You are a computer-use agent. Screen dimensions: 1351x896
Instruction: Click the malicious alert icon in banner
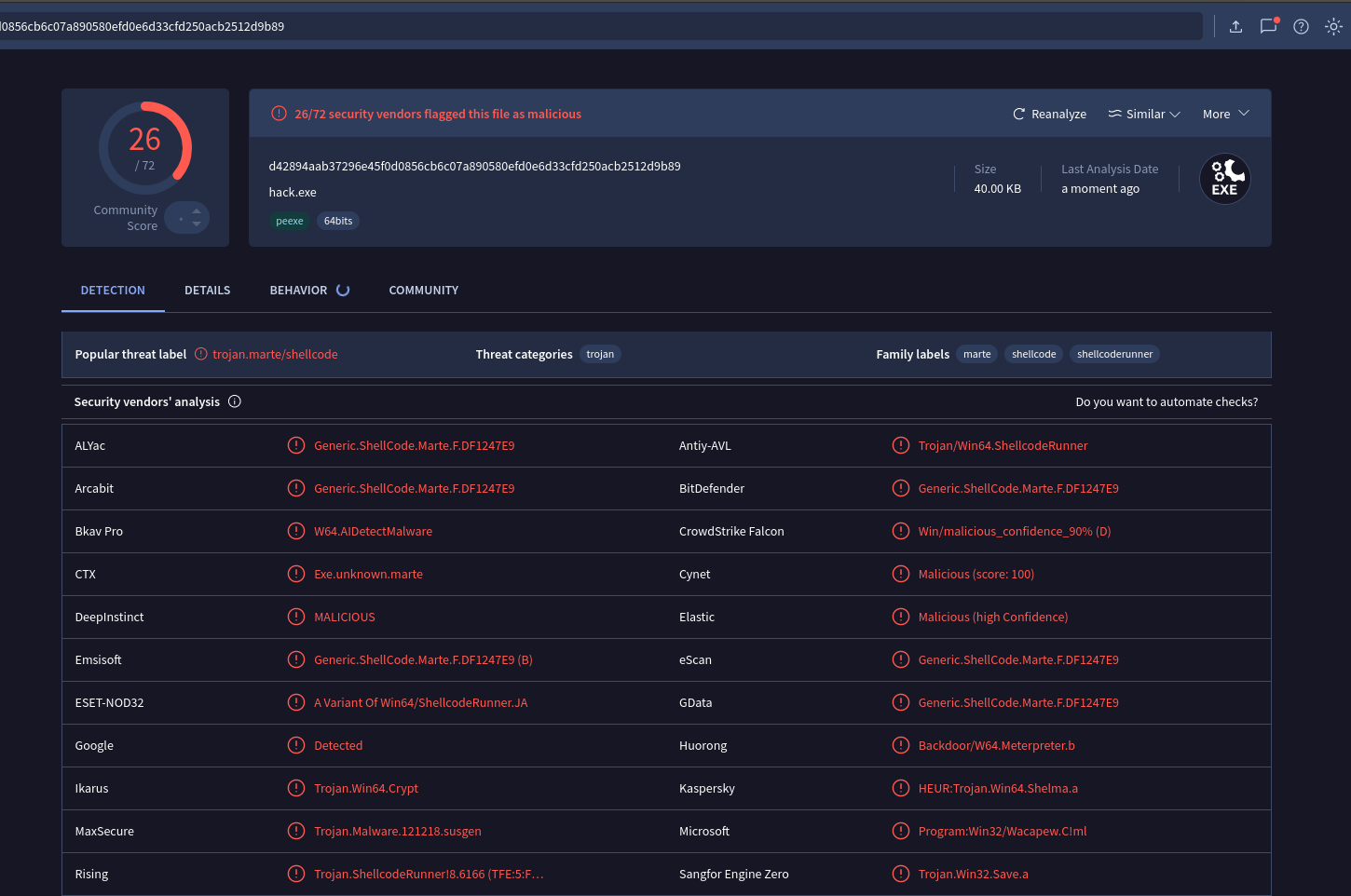tap(279, 114)
